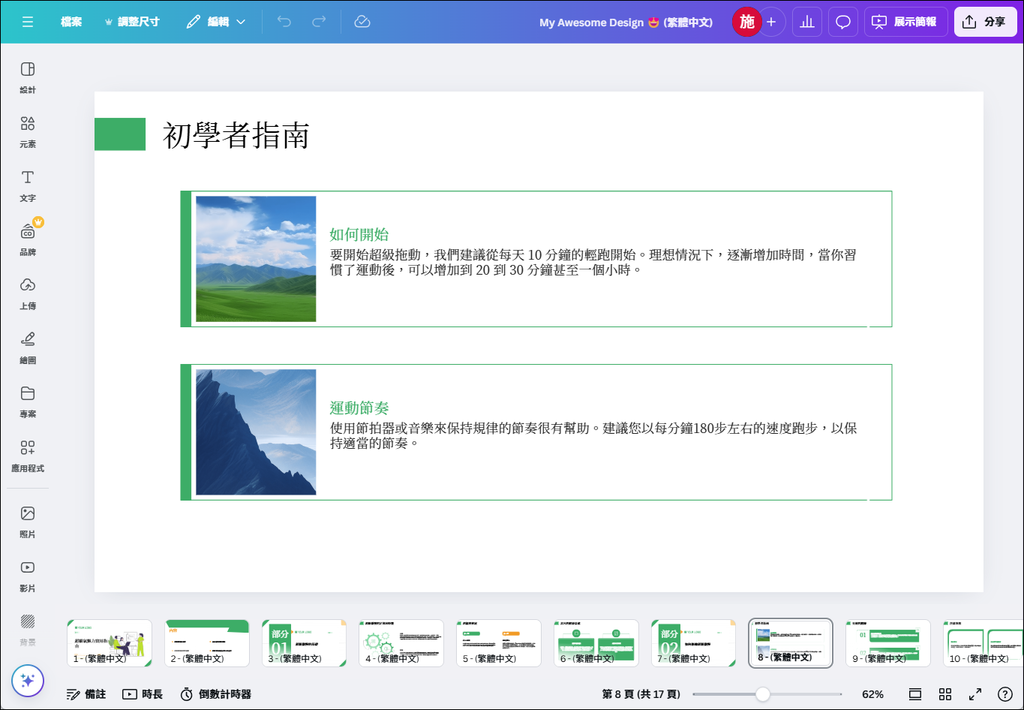Enter fullscreen mode

pyautogui.click(x=975, y=694)
